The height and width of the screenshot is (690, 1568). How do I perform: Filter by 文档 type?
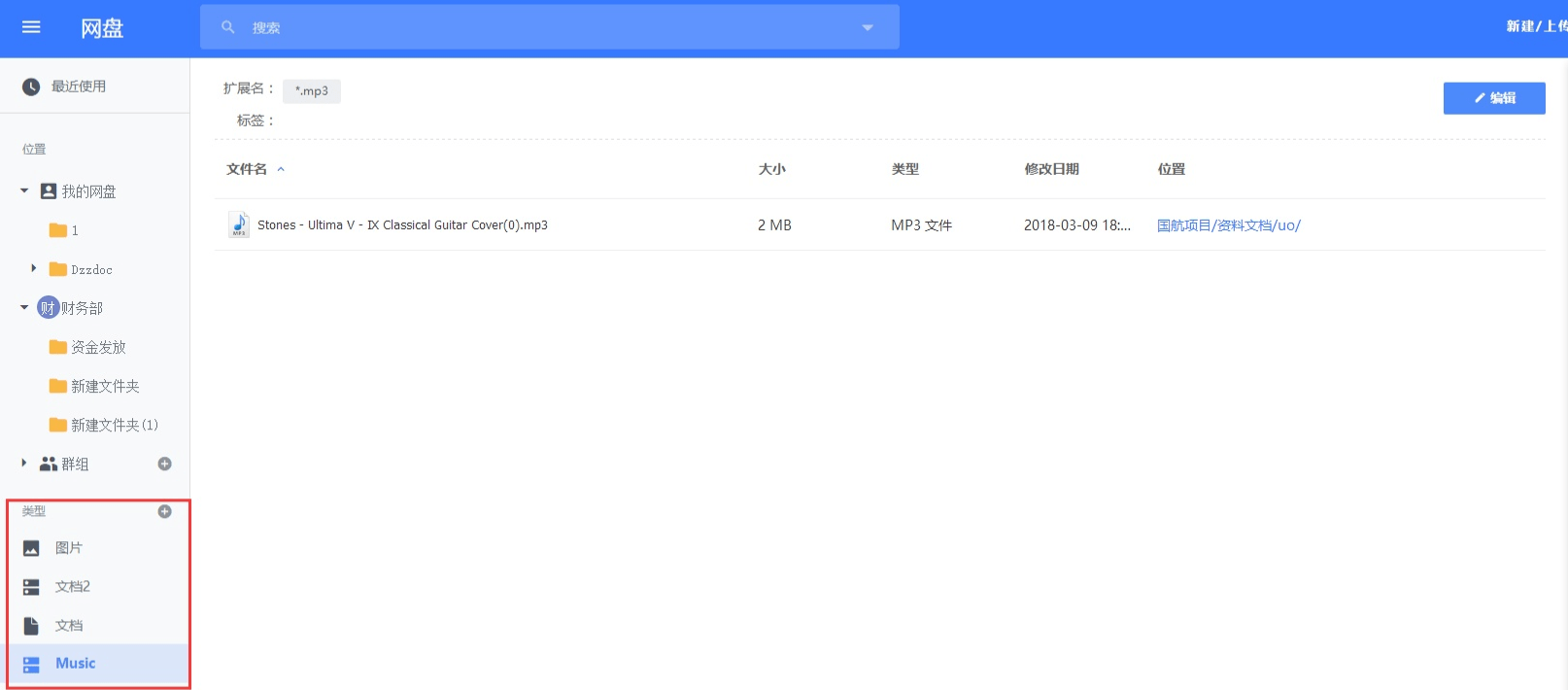click(x=69, y=625)
